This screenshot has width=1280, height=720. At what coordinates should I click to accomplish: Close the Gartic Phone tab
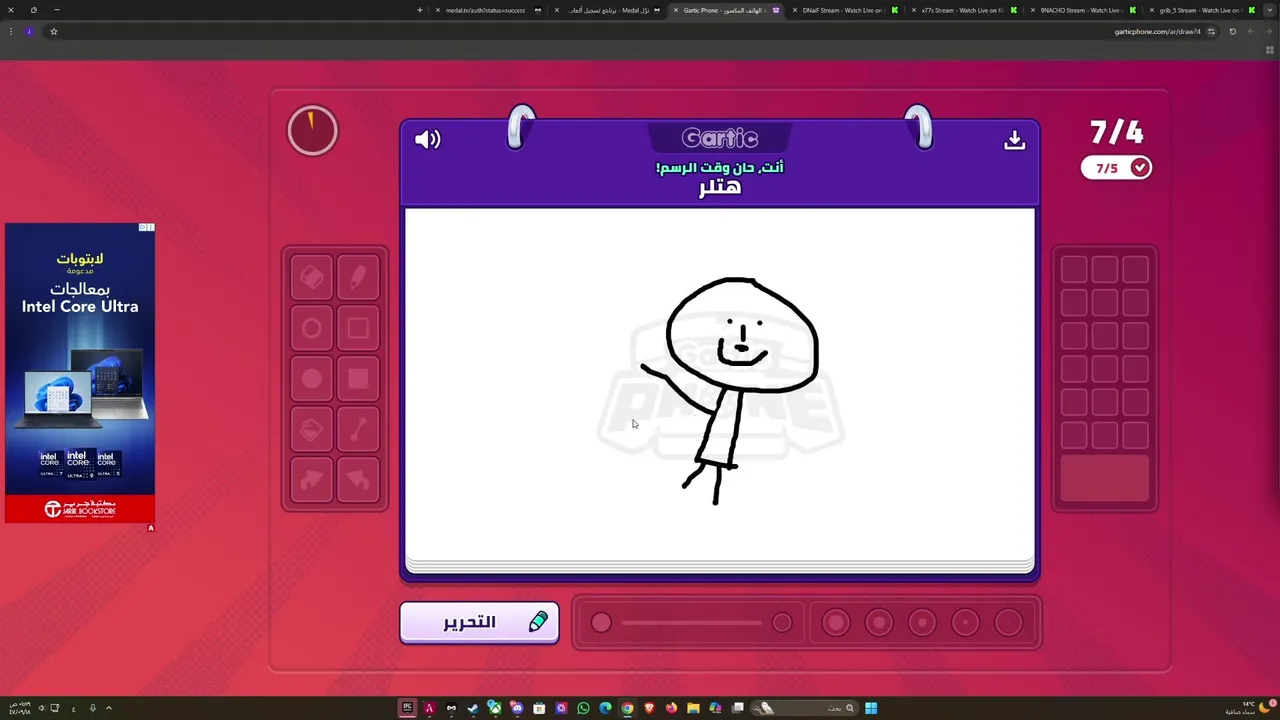pos(676,10)
